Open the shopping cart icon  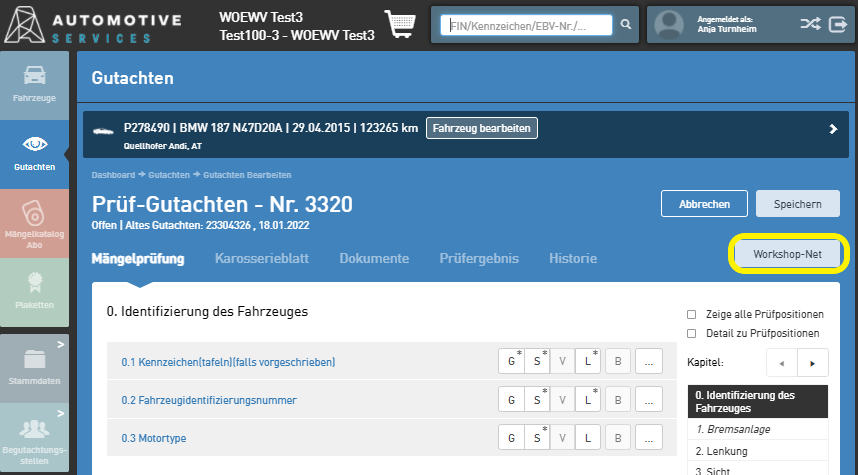pyautogui.click(x=401, y=24)
